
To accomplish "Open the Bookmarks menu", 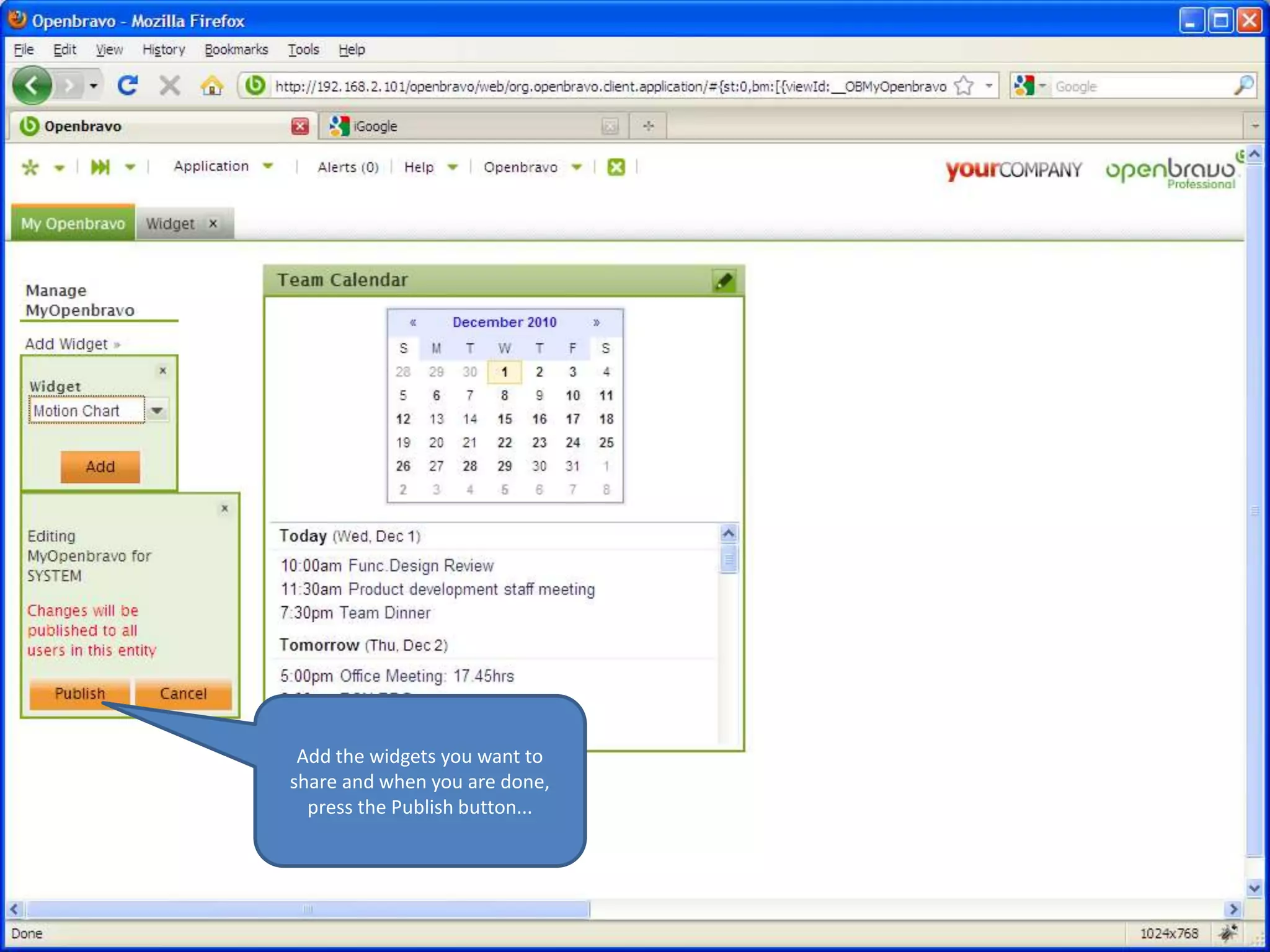I will 236,50.
